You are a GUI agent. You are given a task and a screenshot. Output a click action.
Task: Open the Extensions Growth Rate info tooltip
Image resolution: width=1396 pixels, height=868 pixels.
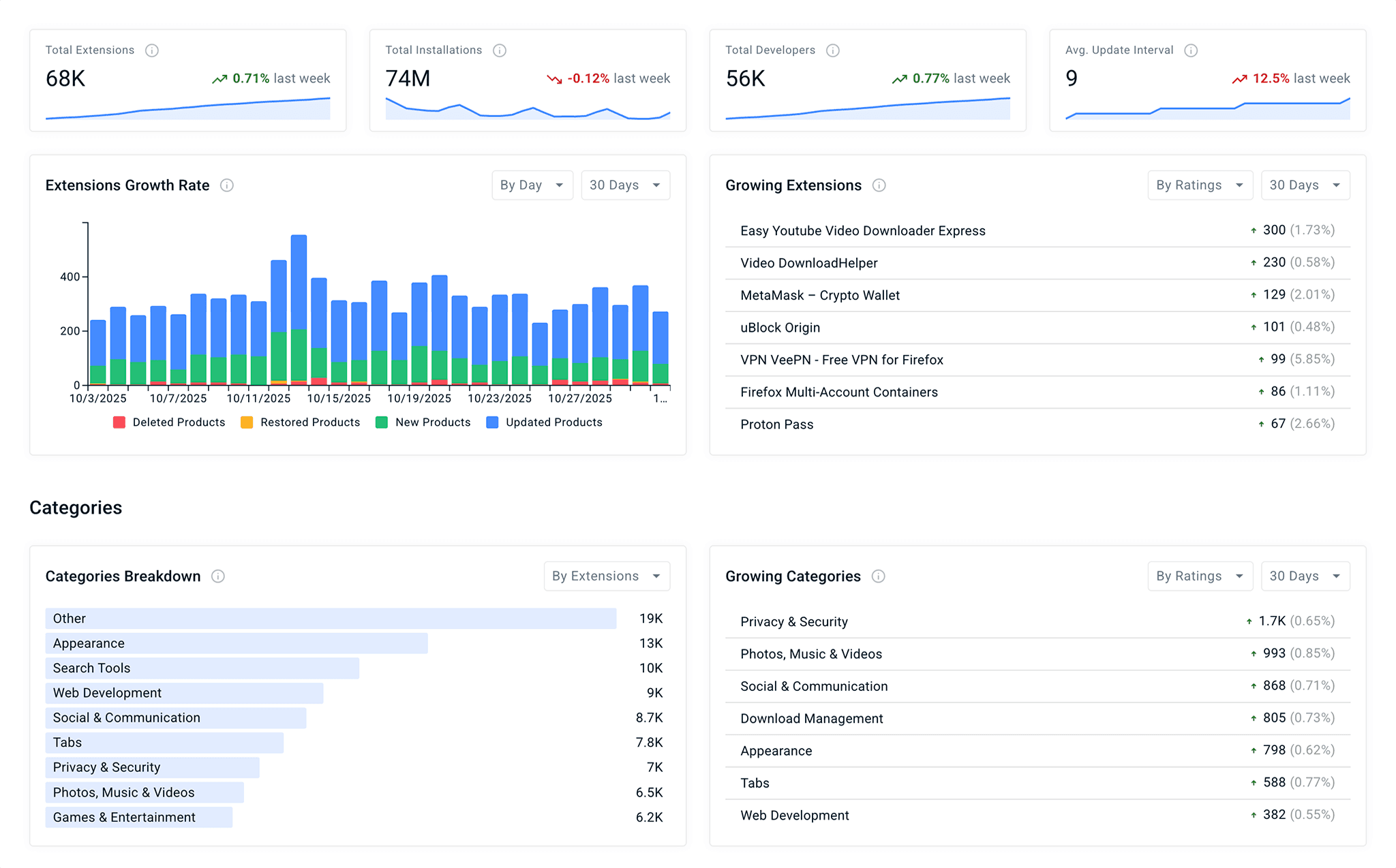click(227, 185)
